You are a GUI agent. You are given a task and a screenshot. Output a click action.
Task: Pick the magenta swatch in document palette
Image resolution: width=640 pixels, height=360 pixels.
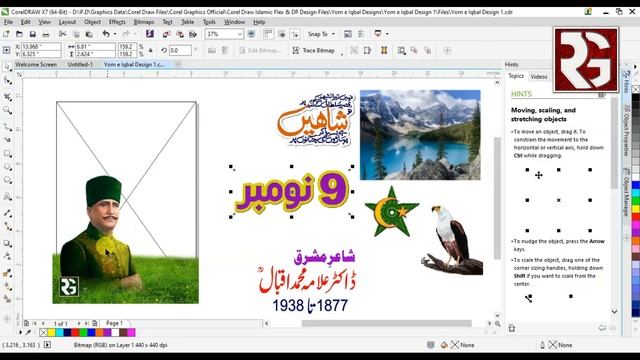pos(131,333)
